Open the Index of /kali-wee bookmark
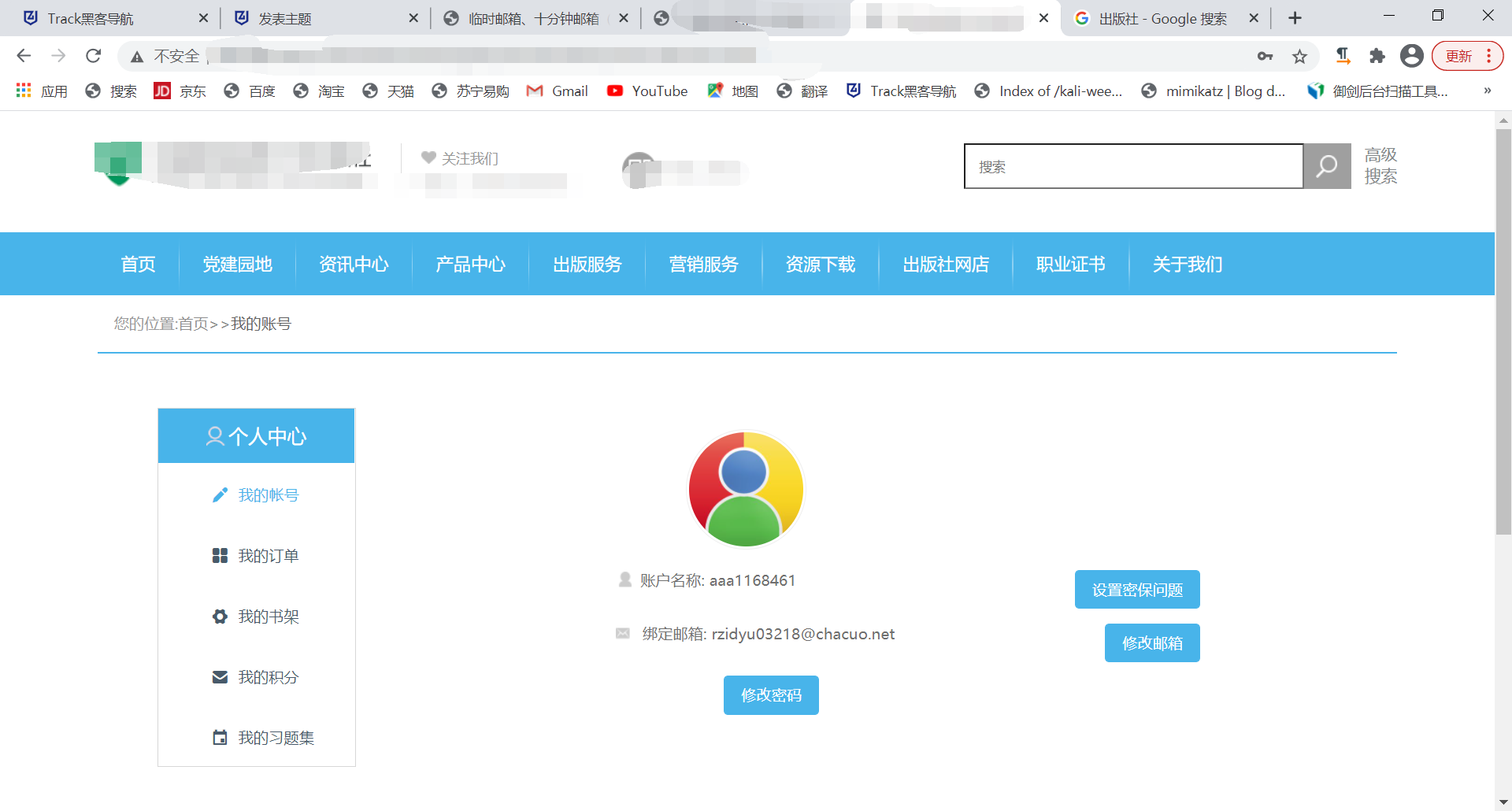1512x811 pixels. click(1048, 91)
